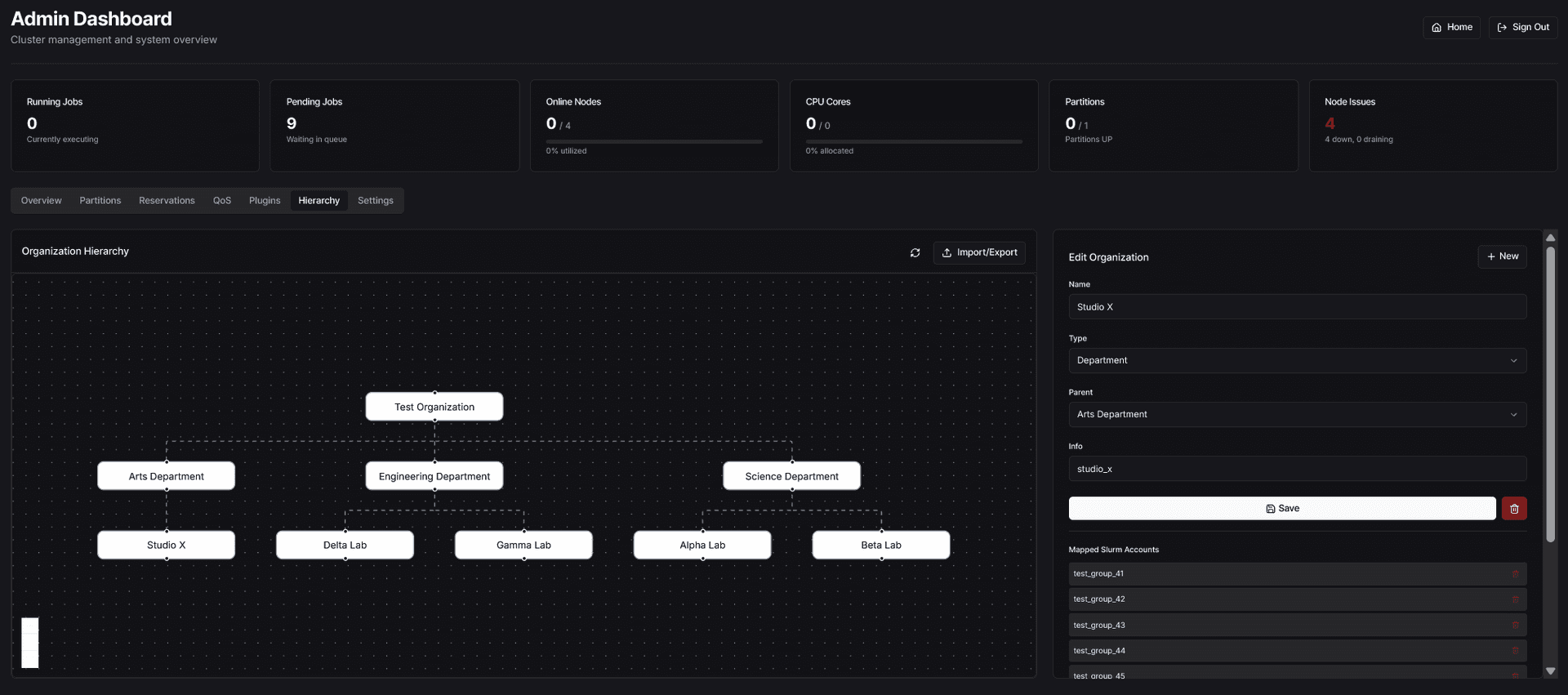Click the scroll up arrow in edit panel
The width and height of the screenshot is (1568, 695).
tap(1550, 238)
